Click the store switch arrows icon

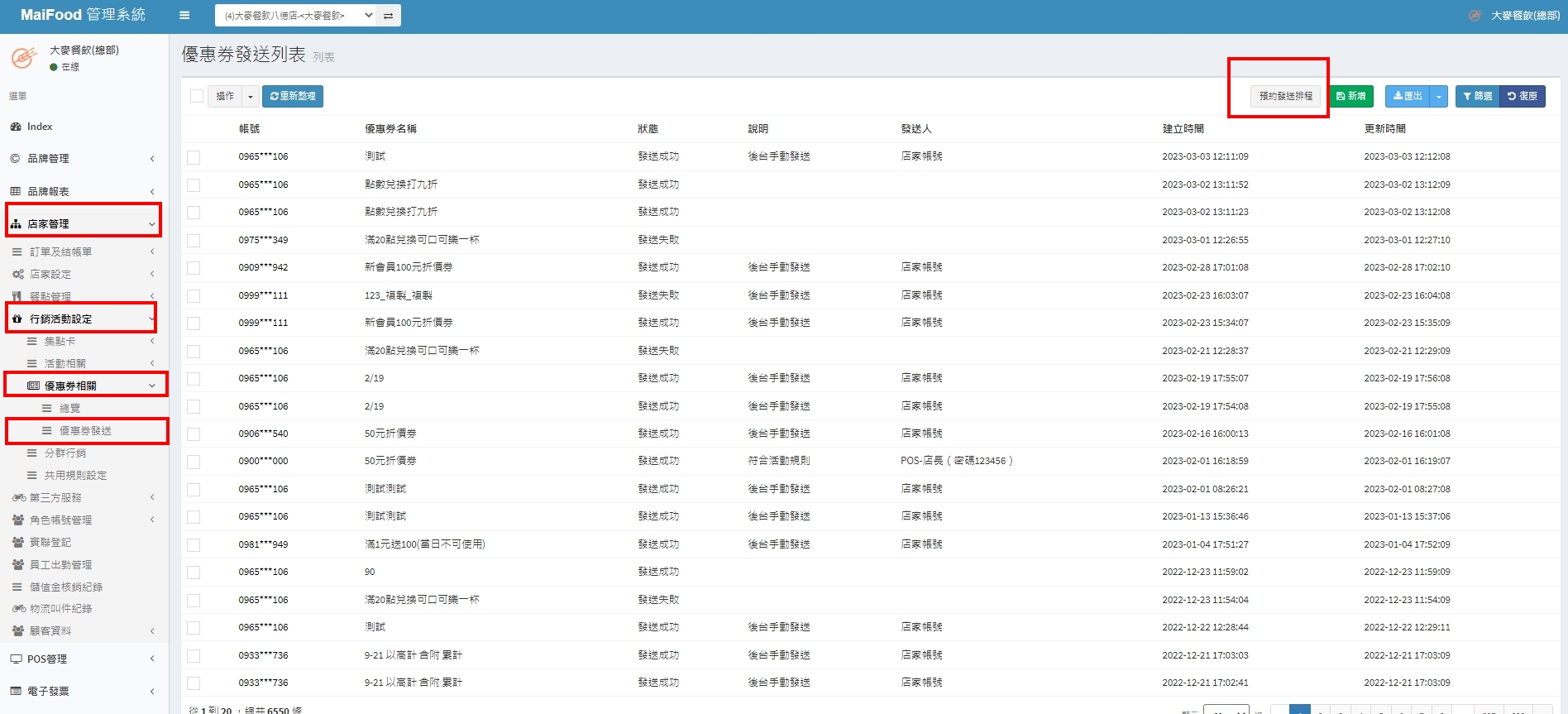point(389,16)
